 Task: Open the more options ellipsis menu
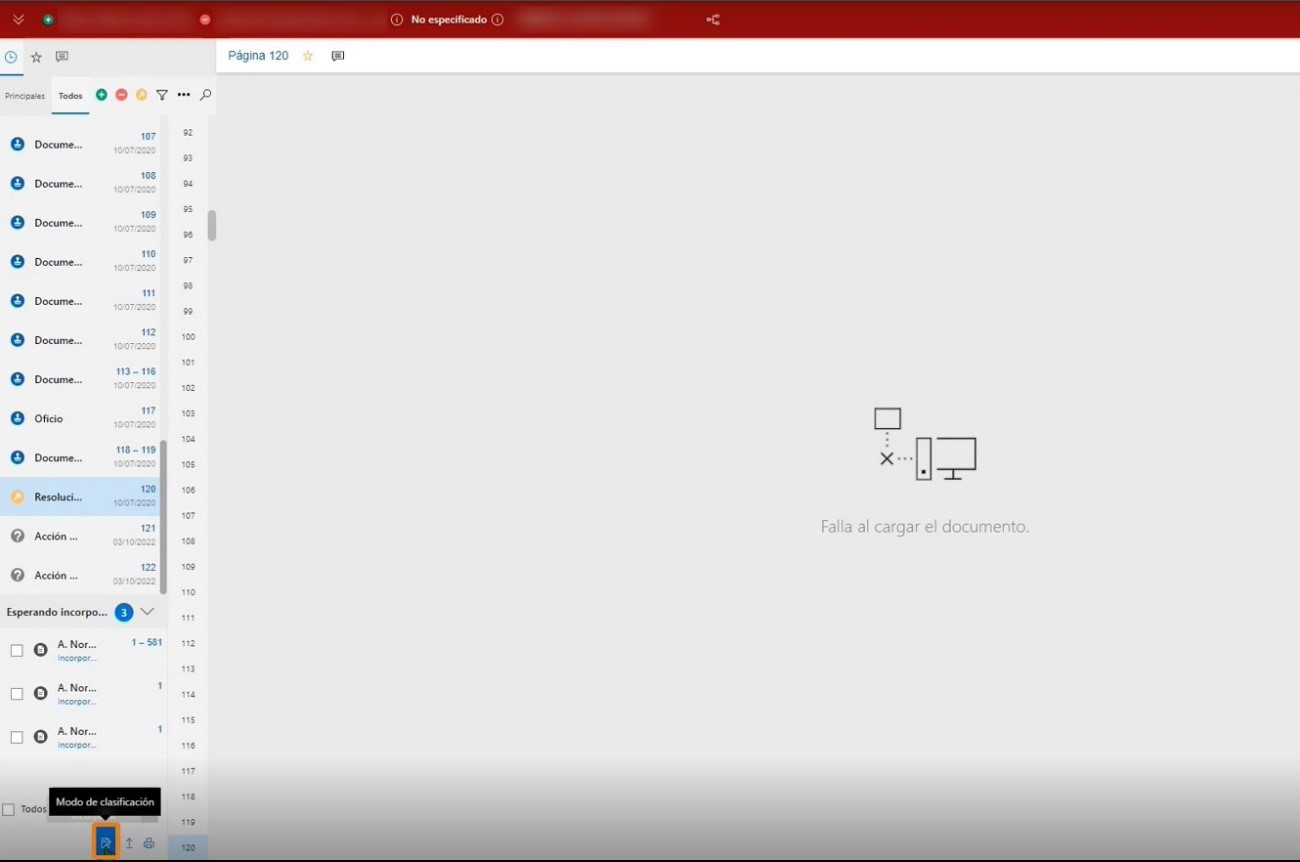coord(183,95)
